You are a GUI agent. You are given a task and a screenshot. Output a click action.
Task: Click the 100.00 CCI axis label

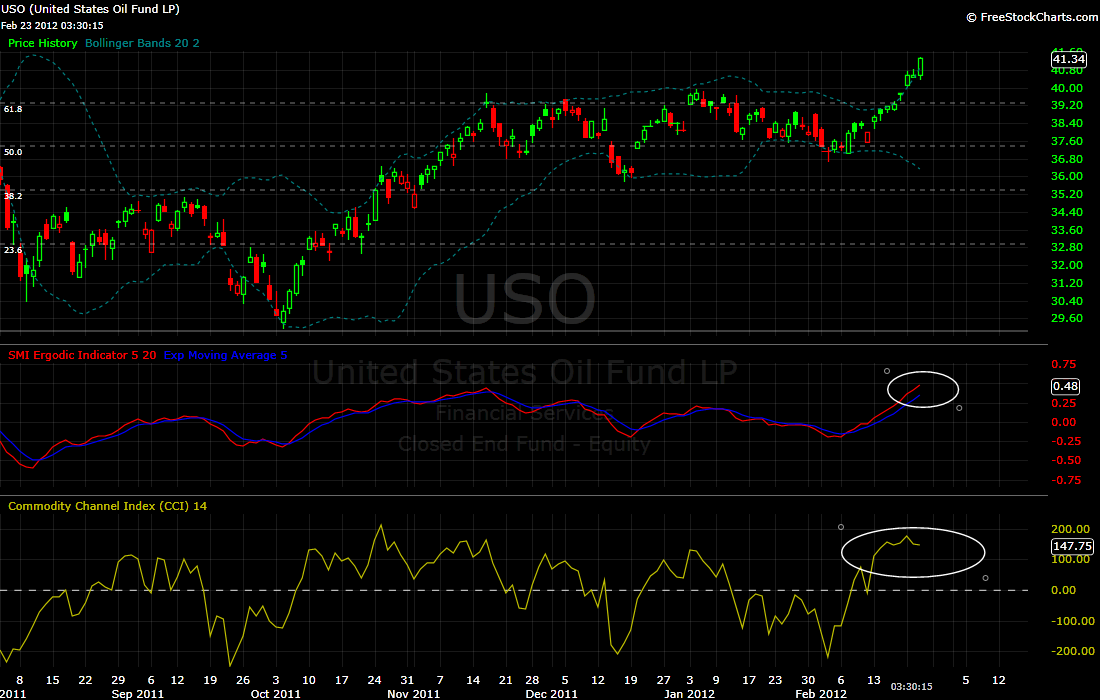point(1071,559)
